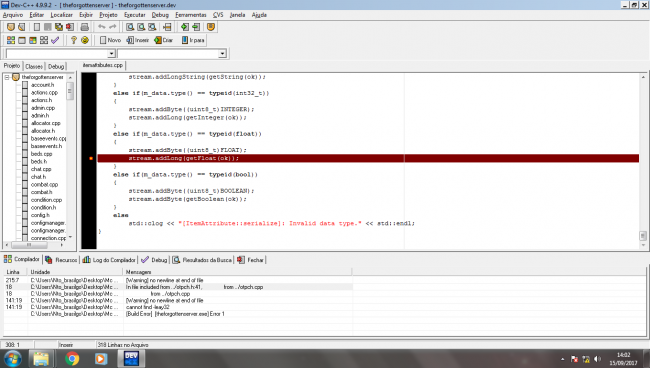Switch to the Recursos bottom tab
The height and width of the screenshot is (368, 650).
61,260
